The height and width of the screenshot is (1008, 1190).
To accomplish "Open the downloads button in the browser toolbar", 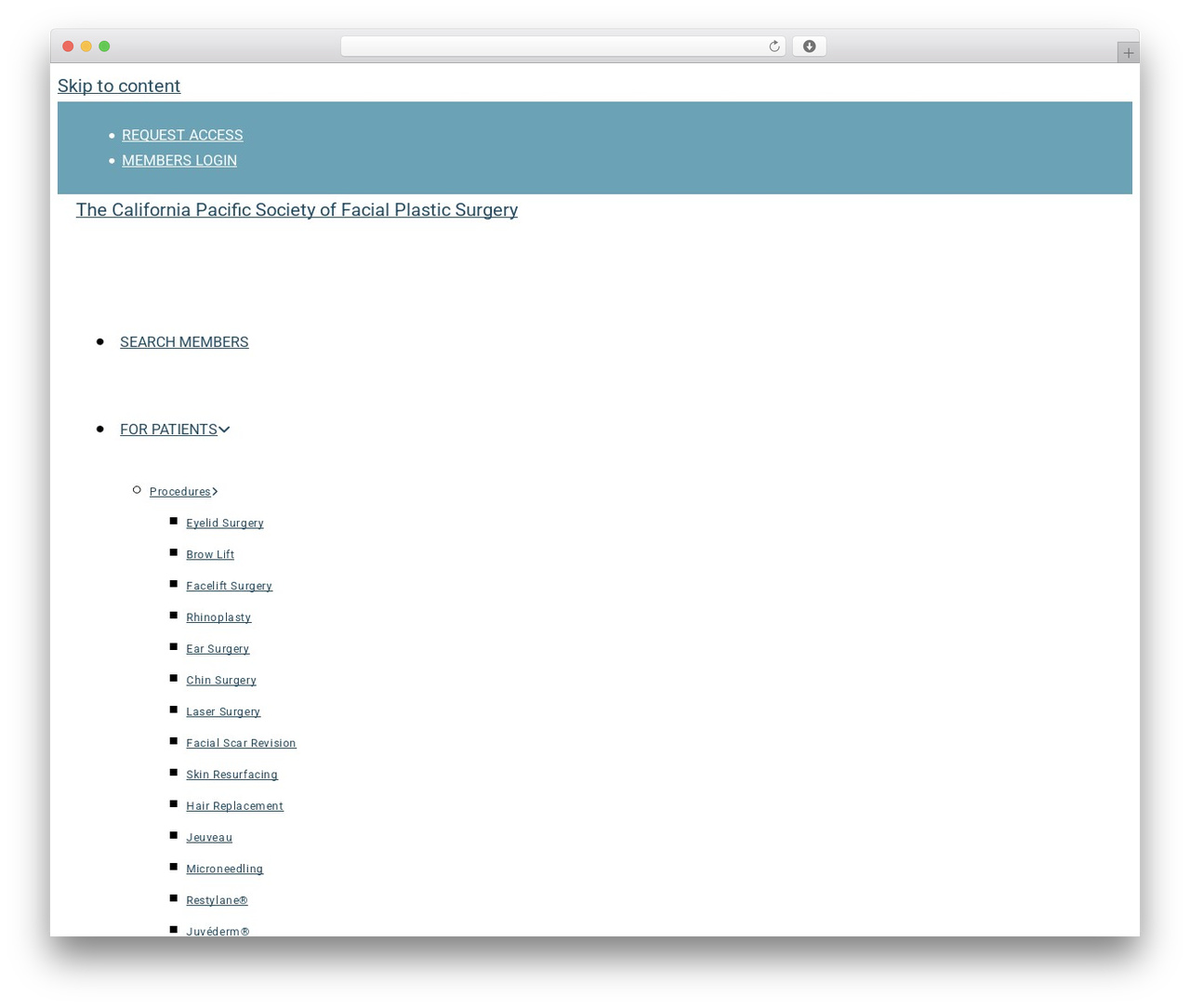I will click(809, 46).
